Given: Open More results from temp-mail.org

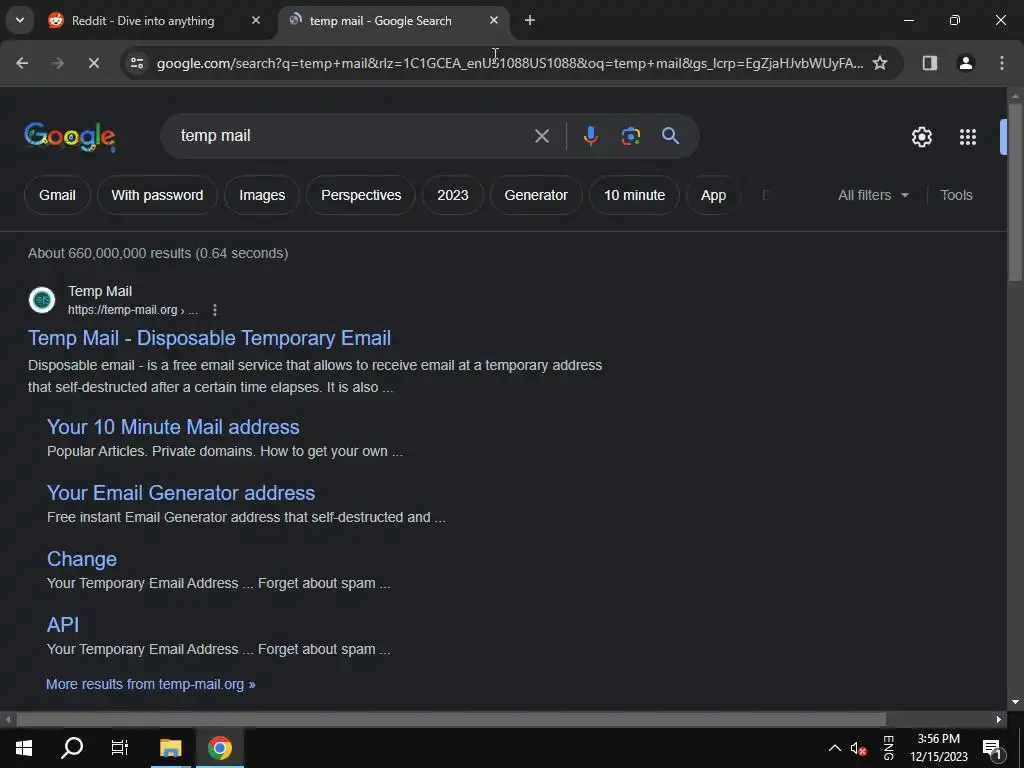Looking at the screenshot, I should click(x=150, y=684).
